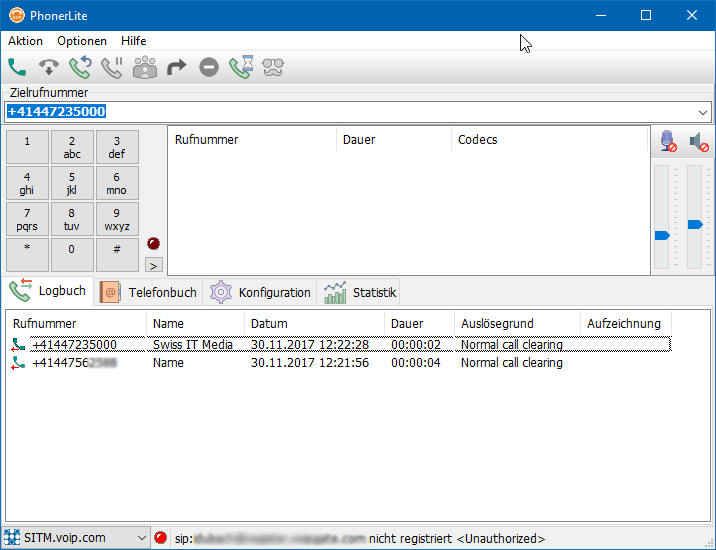The width and height of the screenshot is (716, 550).
Task: Sort log by Name column header
Action: coord(195,324)
